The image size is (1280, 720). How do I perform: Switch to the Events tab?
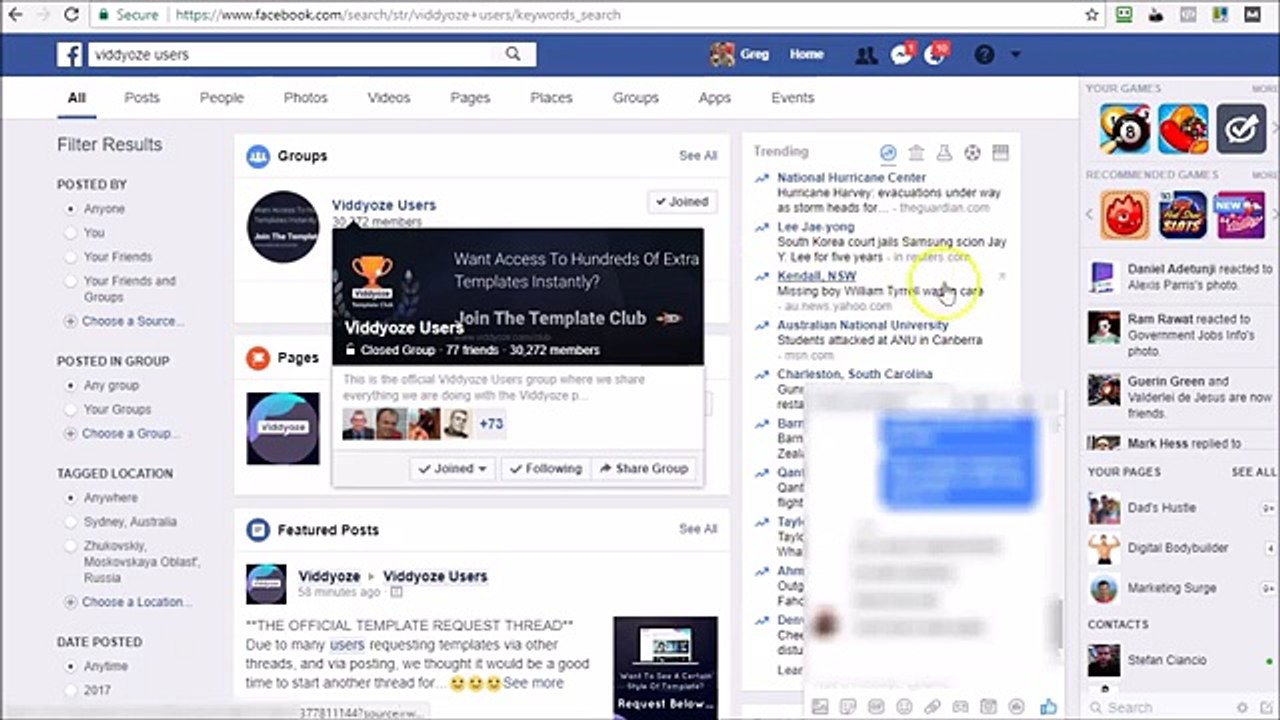(x=792, y=97)
